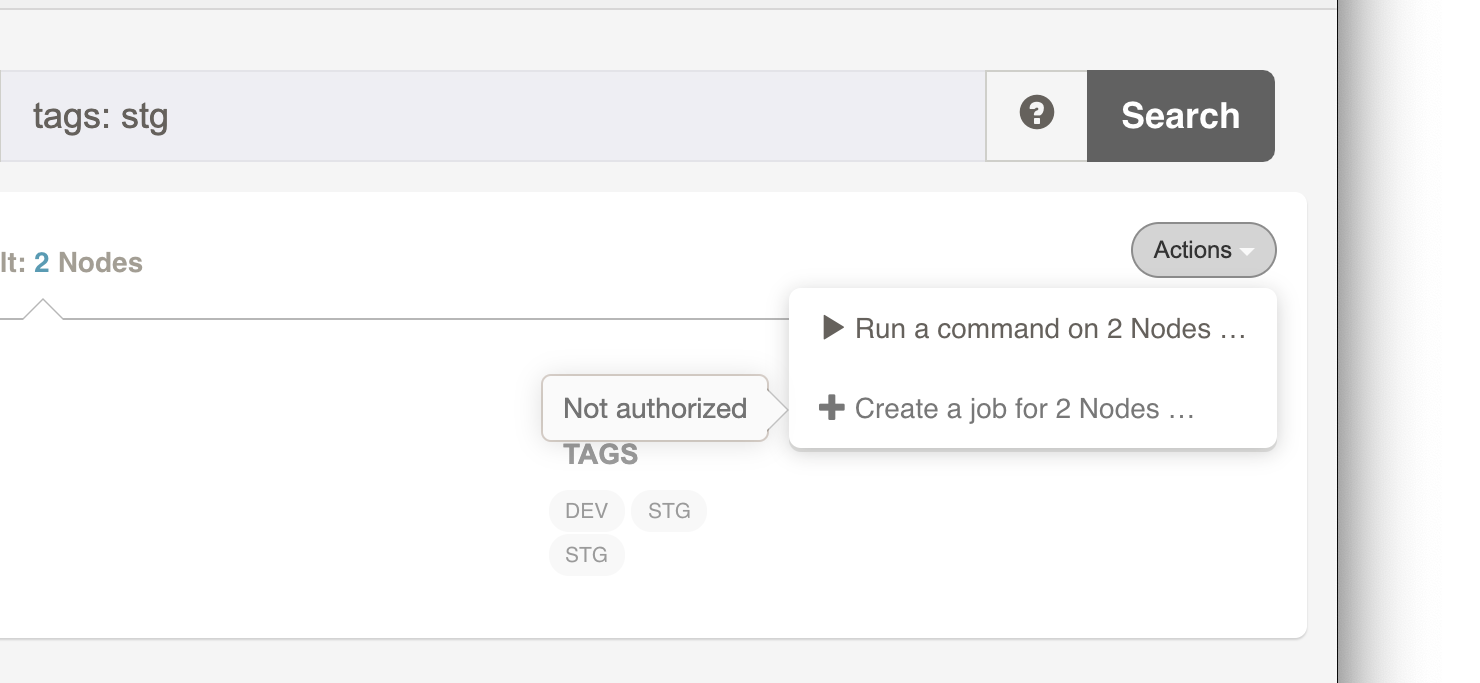Click the ellipsis after "Create a job for 2 Nodes"

1181,409
